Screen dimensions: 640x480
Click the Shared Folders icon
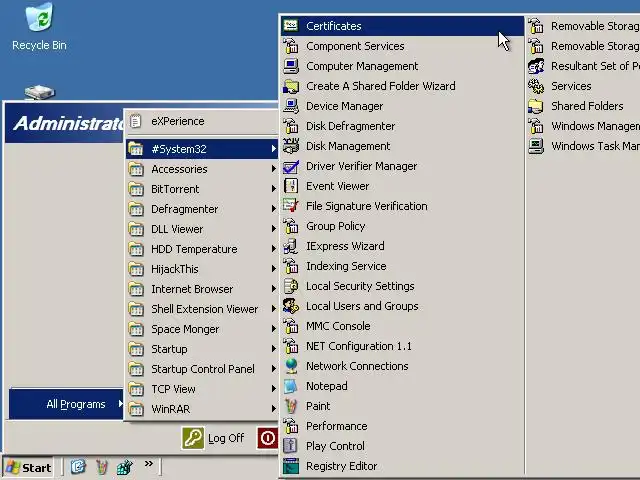click(536, 106)
